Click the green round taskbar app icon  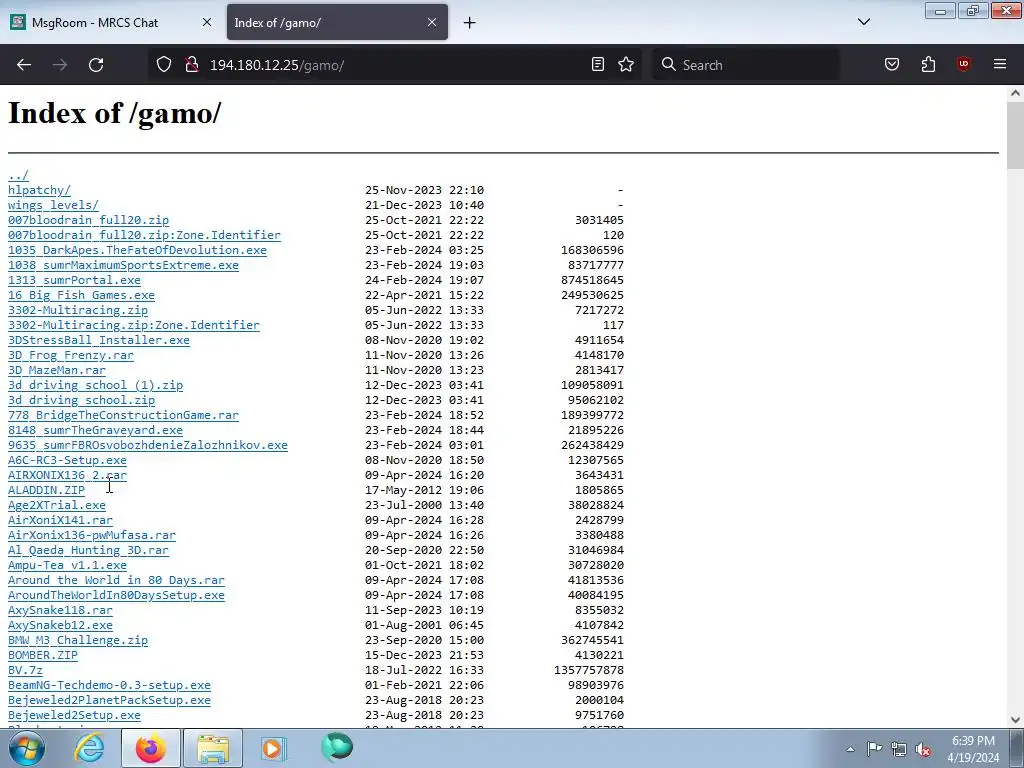tap(337, 747)
